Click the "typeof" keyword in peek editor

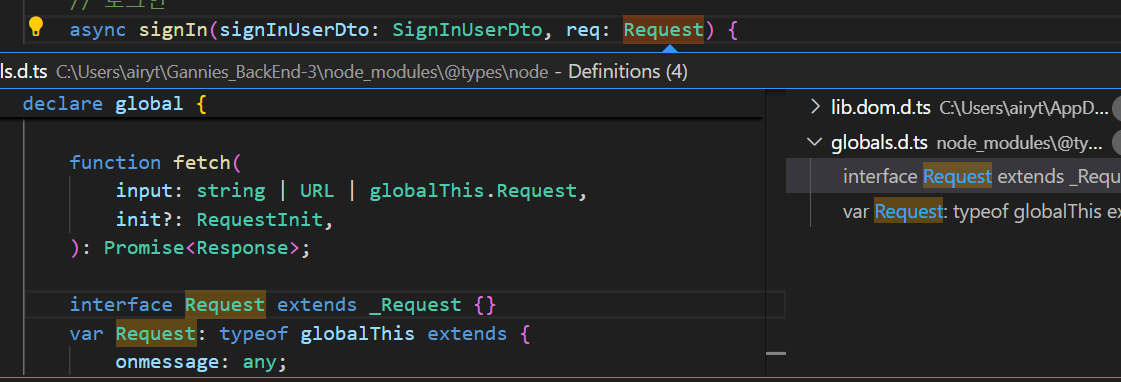[254, 333]
